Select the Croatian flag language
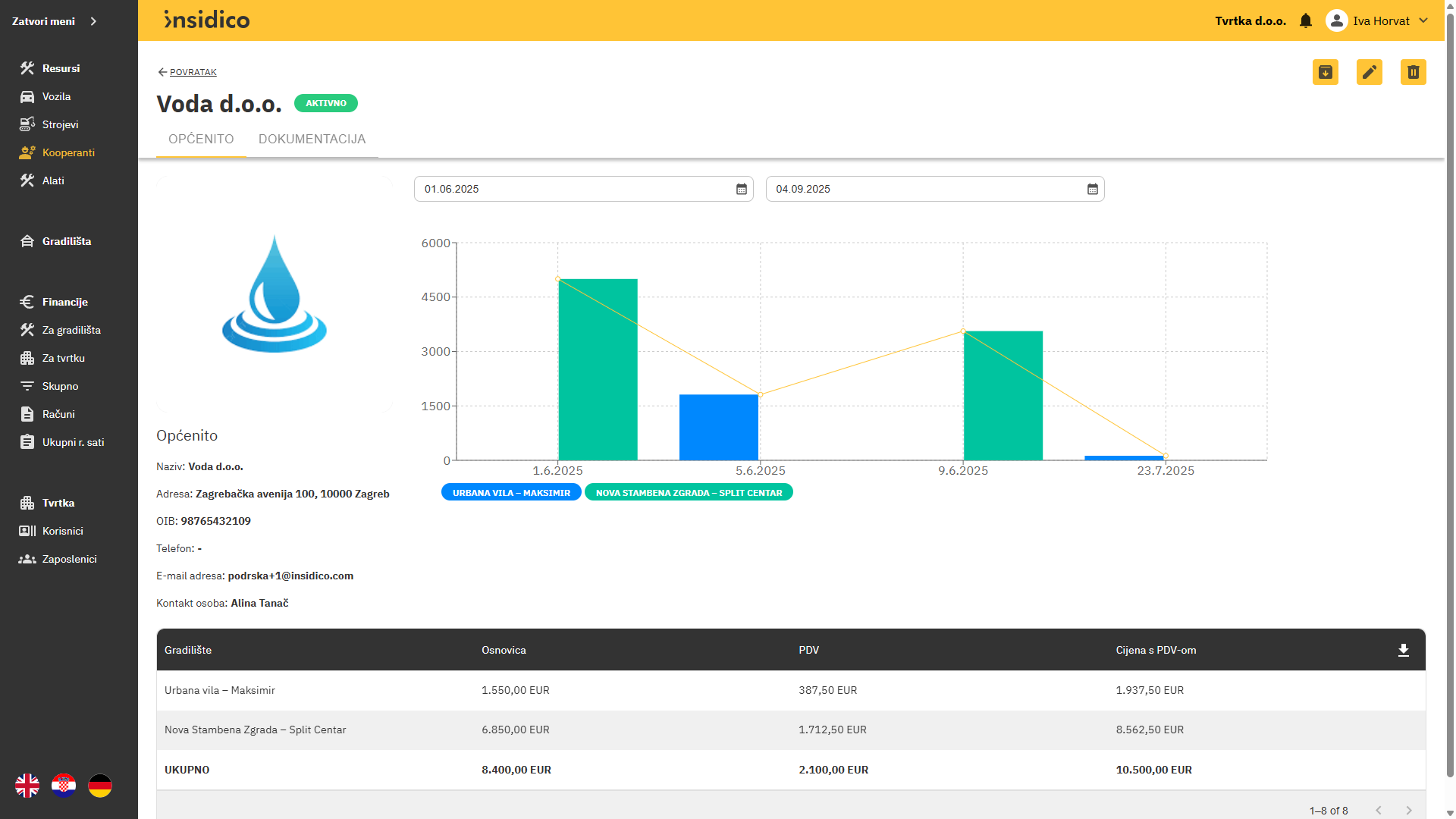 pos(64,786)
